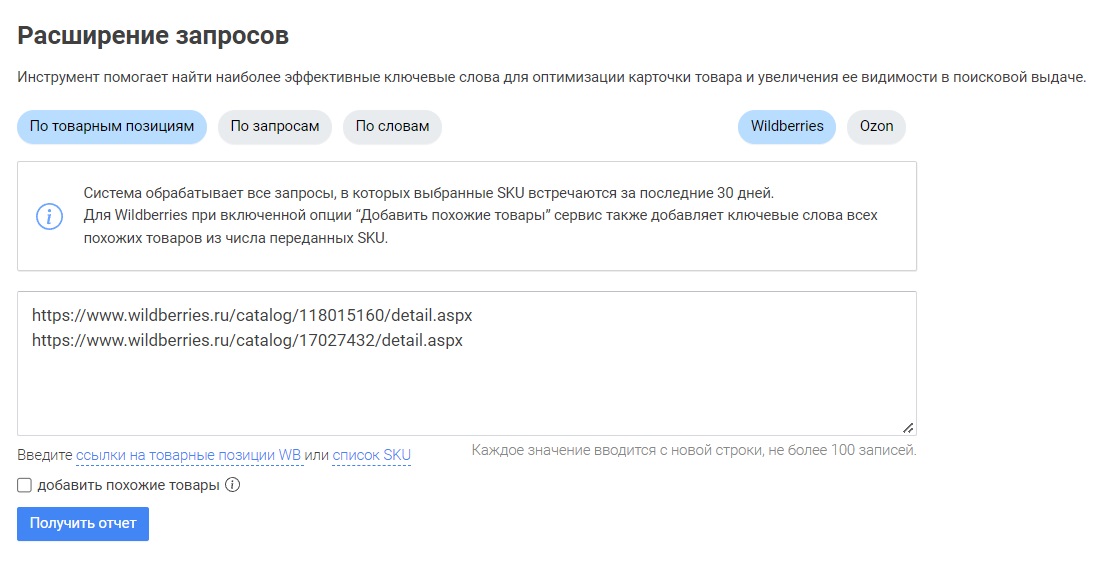
Task: Switch marketplace to Ozon
Action: pos(876,127)
